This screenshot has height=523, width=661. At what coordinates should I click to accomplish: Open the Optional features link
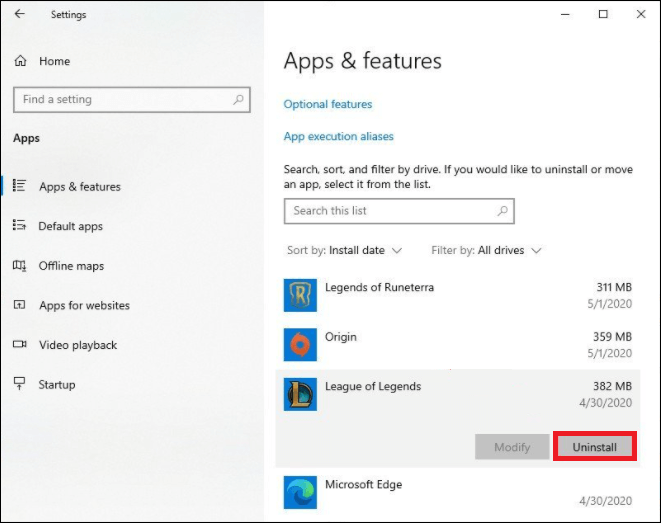328,104
